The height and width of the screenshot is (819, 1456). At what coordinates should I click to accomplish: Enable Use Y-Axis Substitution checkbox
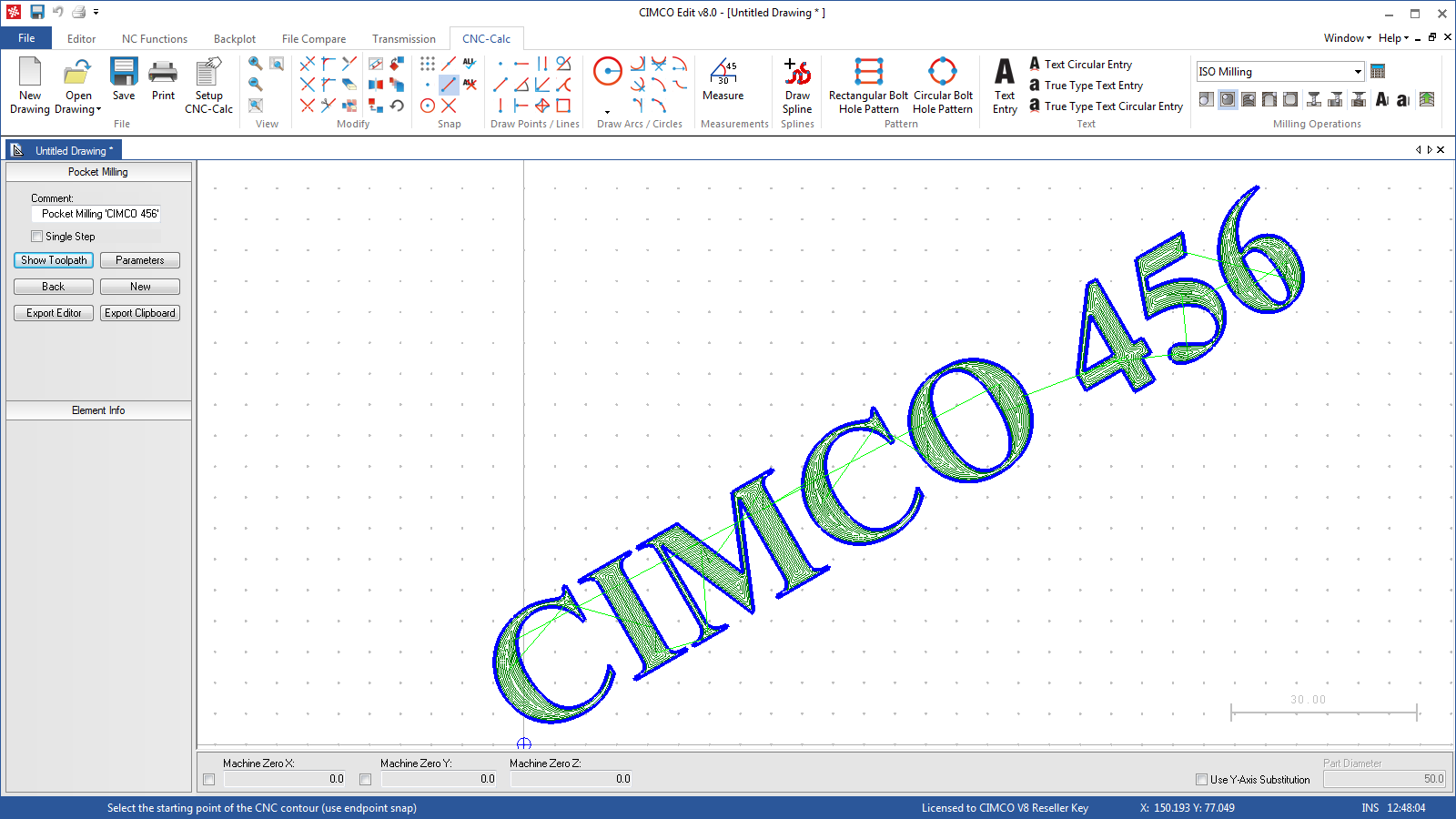pyautogui.click(x=1201, y=780)
